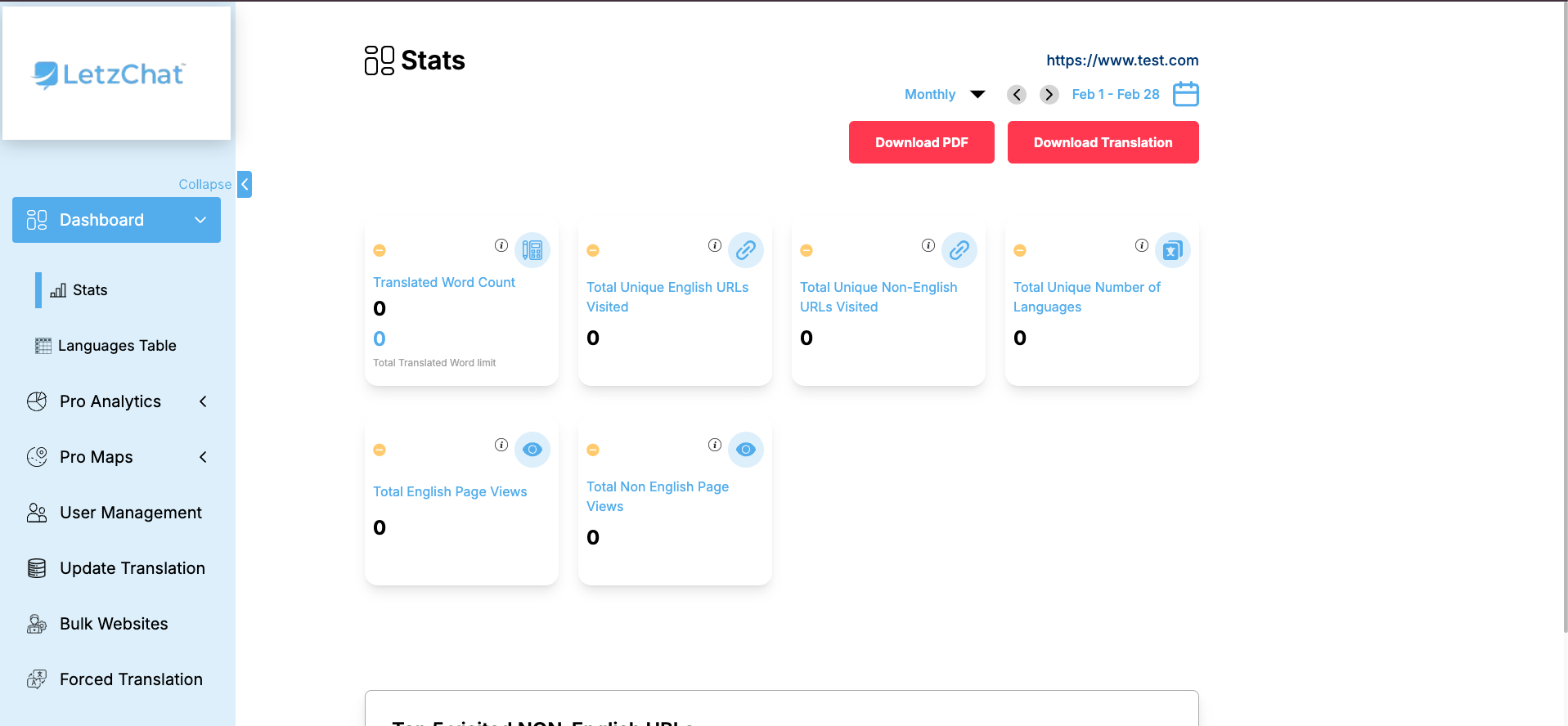Go to the previous date range
This screenshot has width=1568, height=726.
[x=1017, y=95]
